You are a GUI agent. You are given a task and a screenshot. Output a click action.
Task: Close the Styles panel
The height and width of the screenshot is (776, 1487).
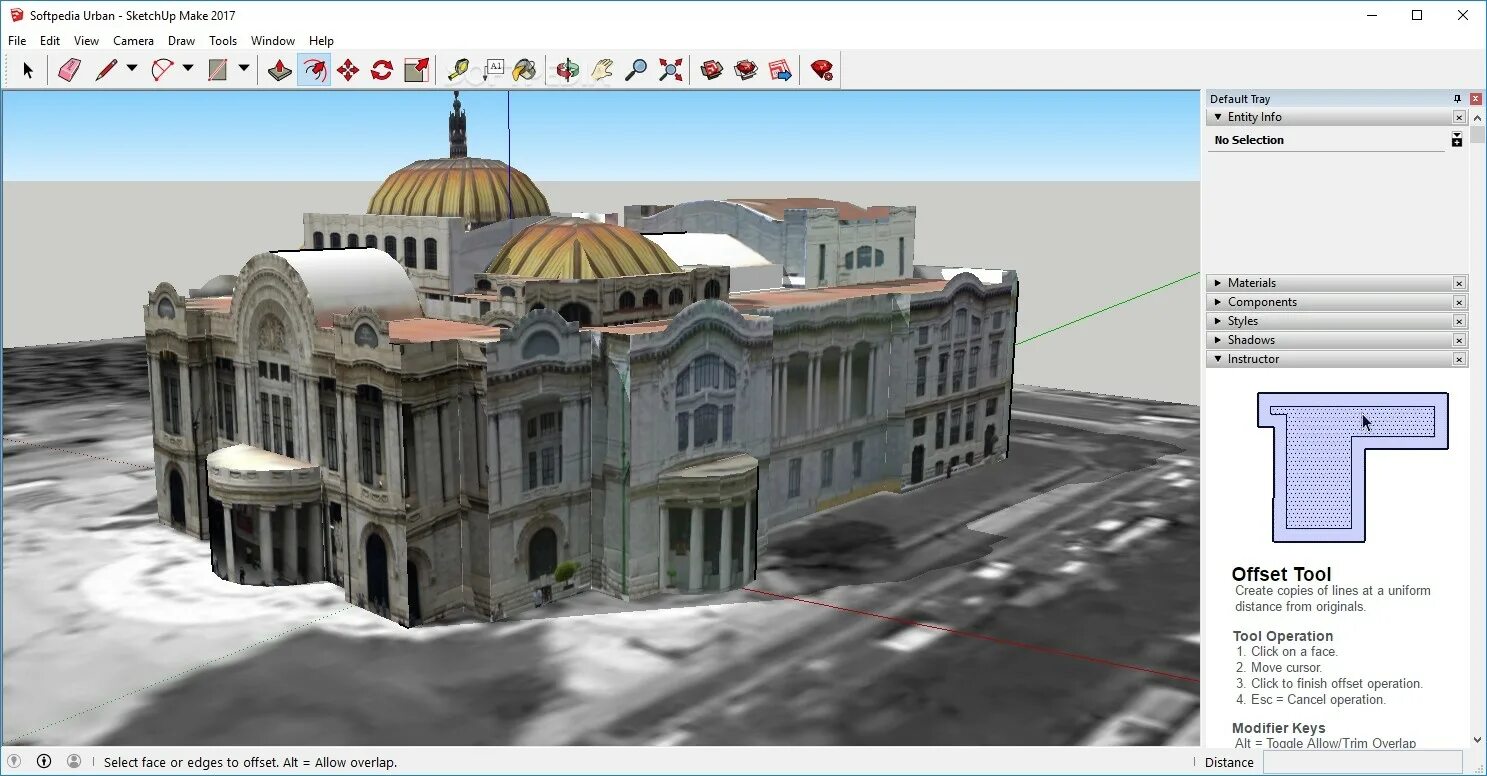coord(1459,321)
